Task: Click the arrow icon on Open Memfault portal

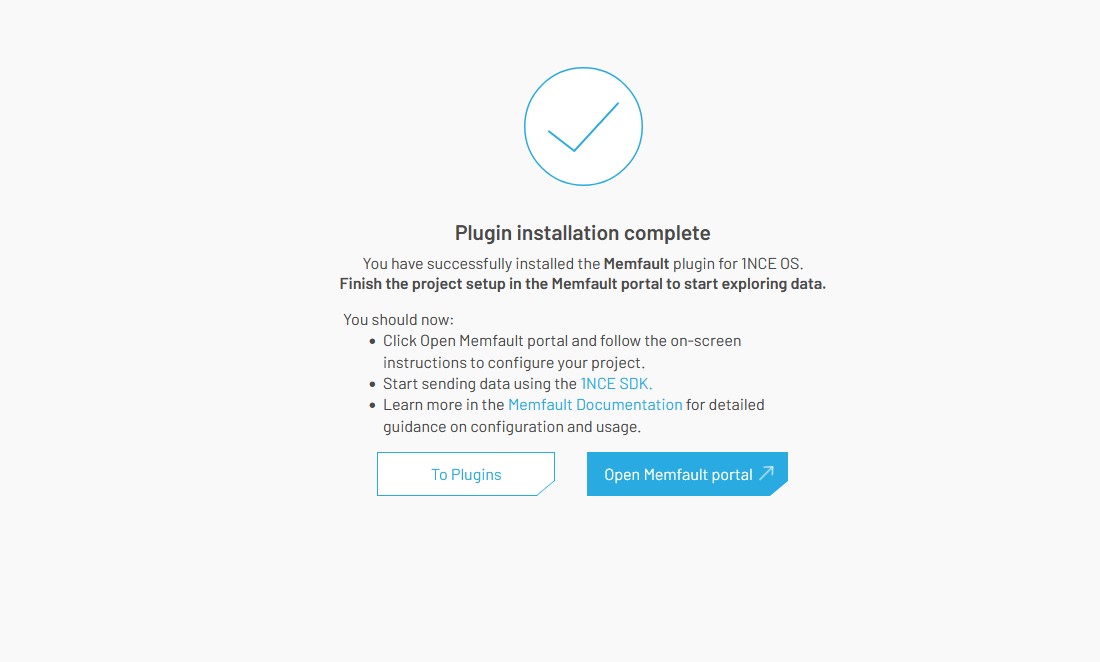Action: click(767, 474)
